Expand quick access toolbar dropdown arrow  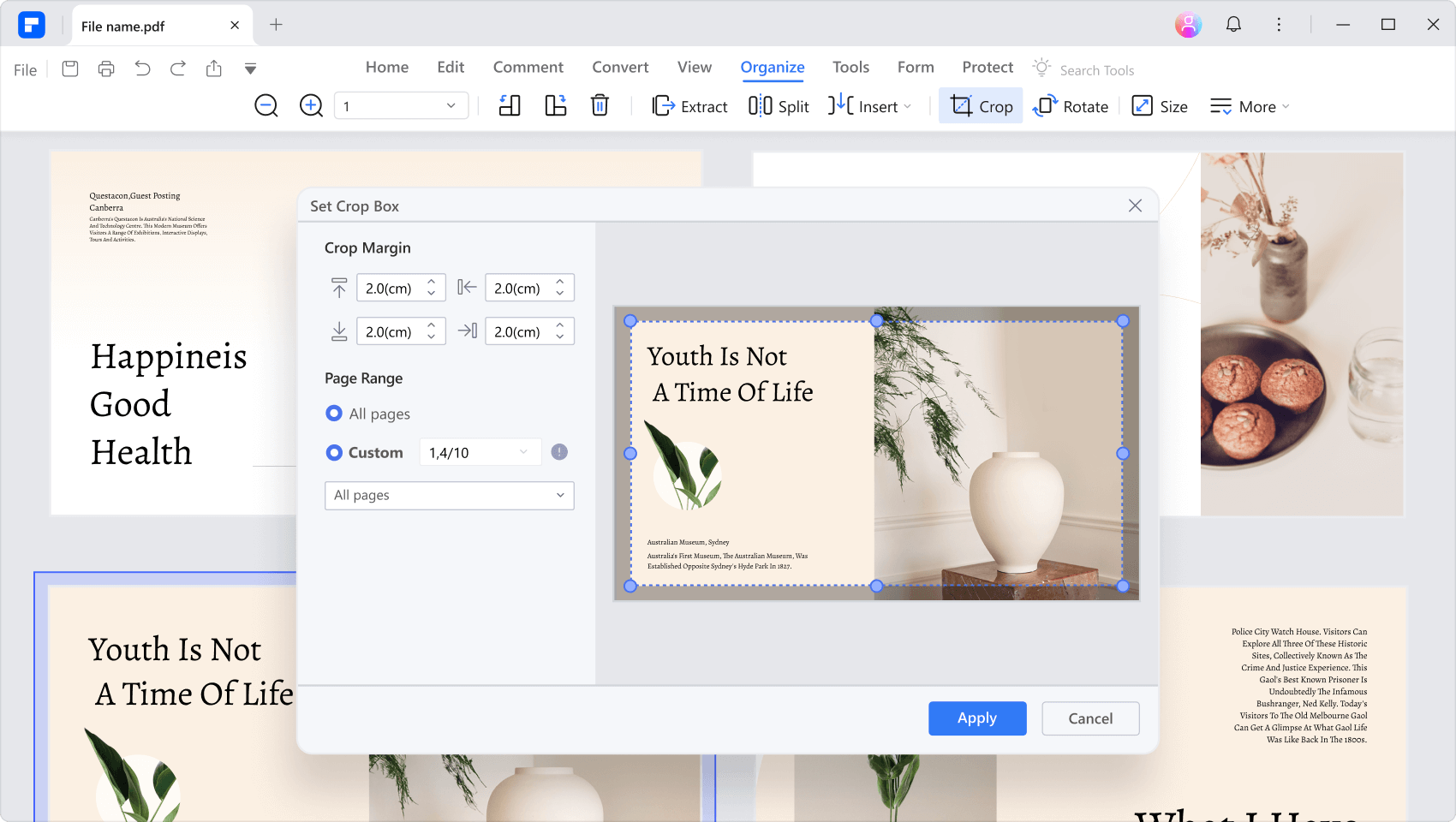point(250,68)
